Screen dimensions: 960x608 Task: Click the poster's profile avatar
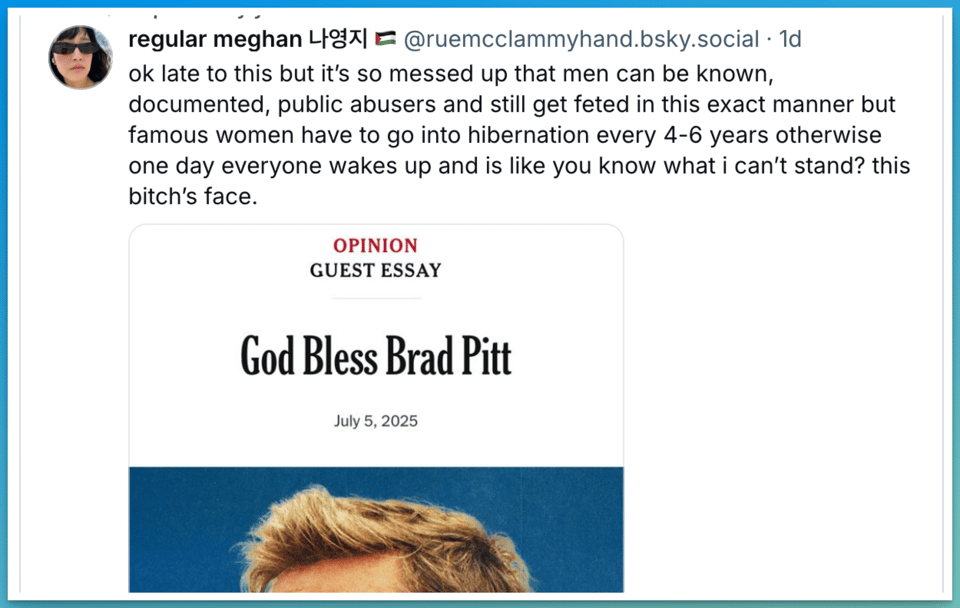pyautogui.click(x=81, y=57)
